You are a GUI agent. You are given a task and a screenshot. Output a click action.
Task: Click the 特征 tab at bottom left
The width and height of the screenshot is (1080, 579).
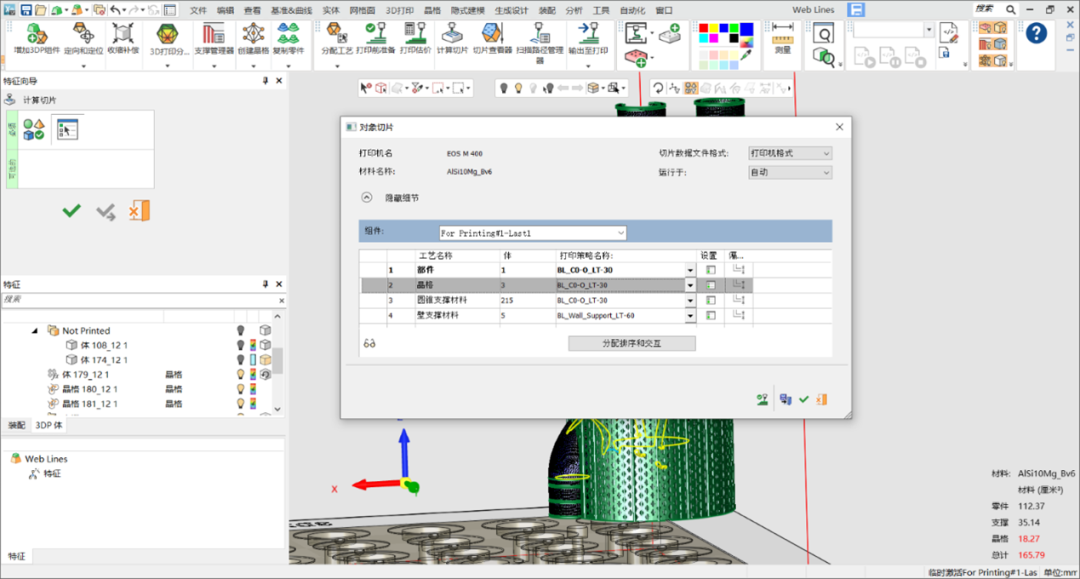(x=17, y=556)
